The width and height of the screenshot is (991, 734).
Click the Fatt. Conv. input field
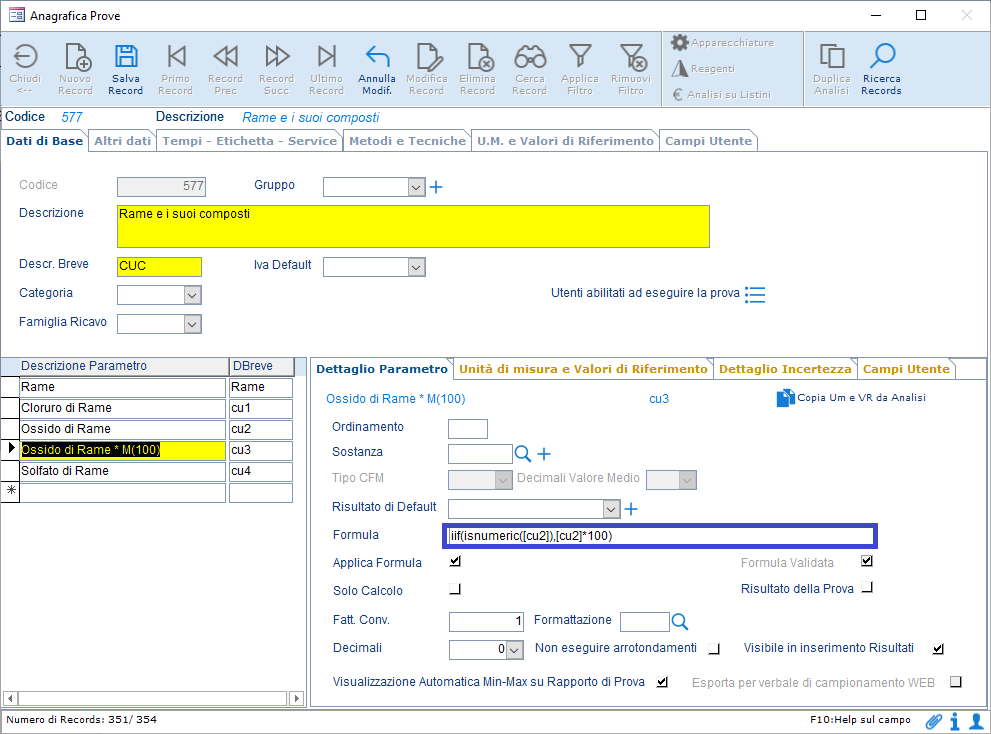pyautogui.click(x=486, y=621)
